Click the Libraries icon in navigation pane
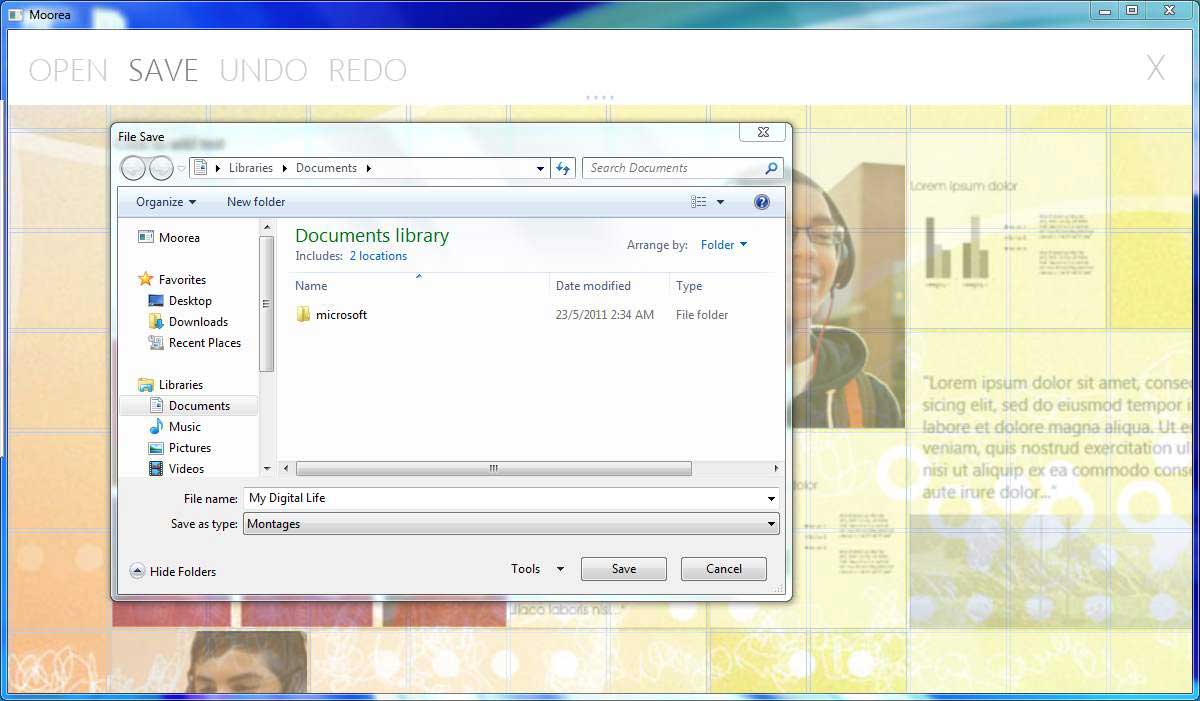This screenshot has width=1200, height=701. click(146, 385)
